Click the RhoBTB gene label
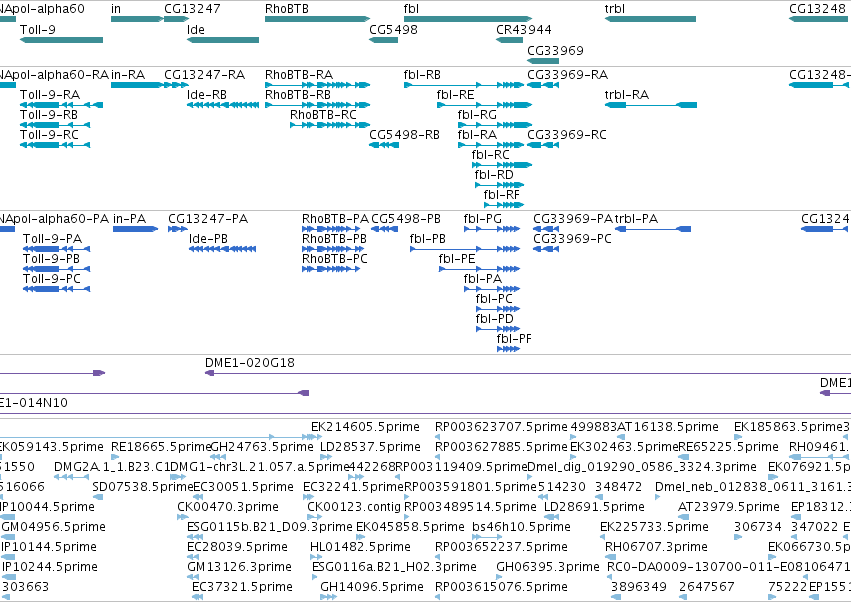Image resolution: width=851 pixels, height=602 pixels. pos(287,9)
